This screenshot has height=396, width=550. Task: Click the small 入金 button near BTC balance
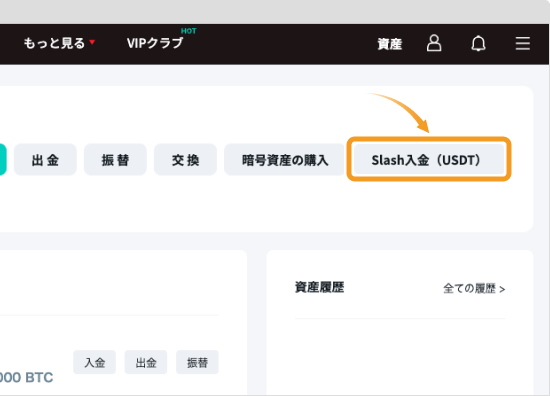tap(94, 362)
